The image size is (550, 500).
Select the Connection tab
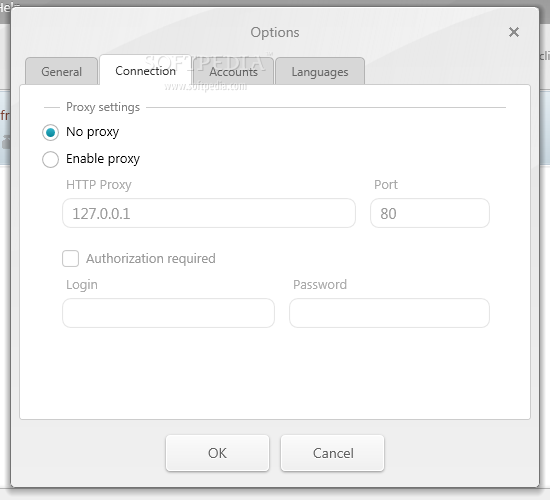click(145, 70)
